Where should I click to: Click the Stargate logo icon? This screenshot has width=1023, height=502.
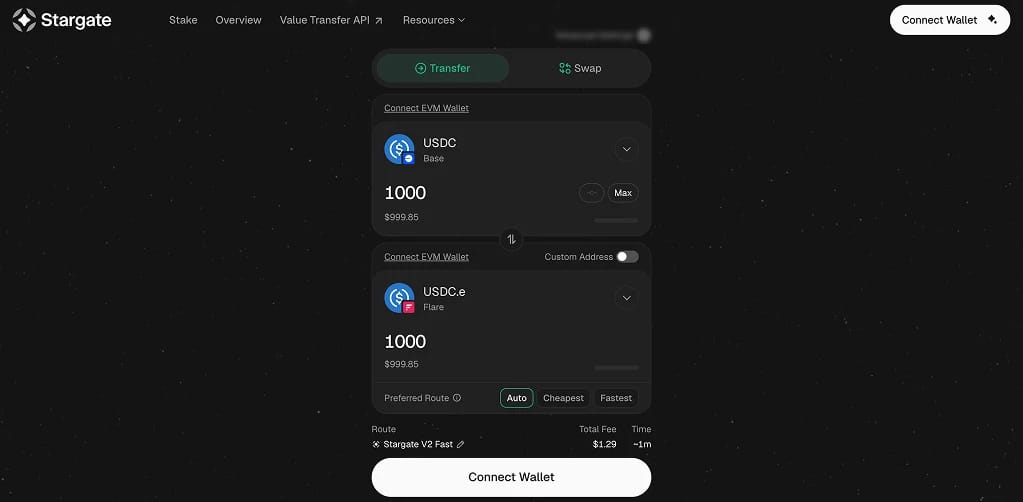(24, 20)
